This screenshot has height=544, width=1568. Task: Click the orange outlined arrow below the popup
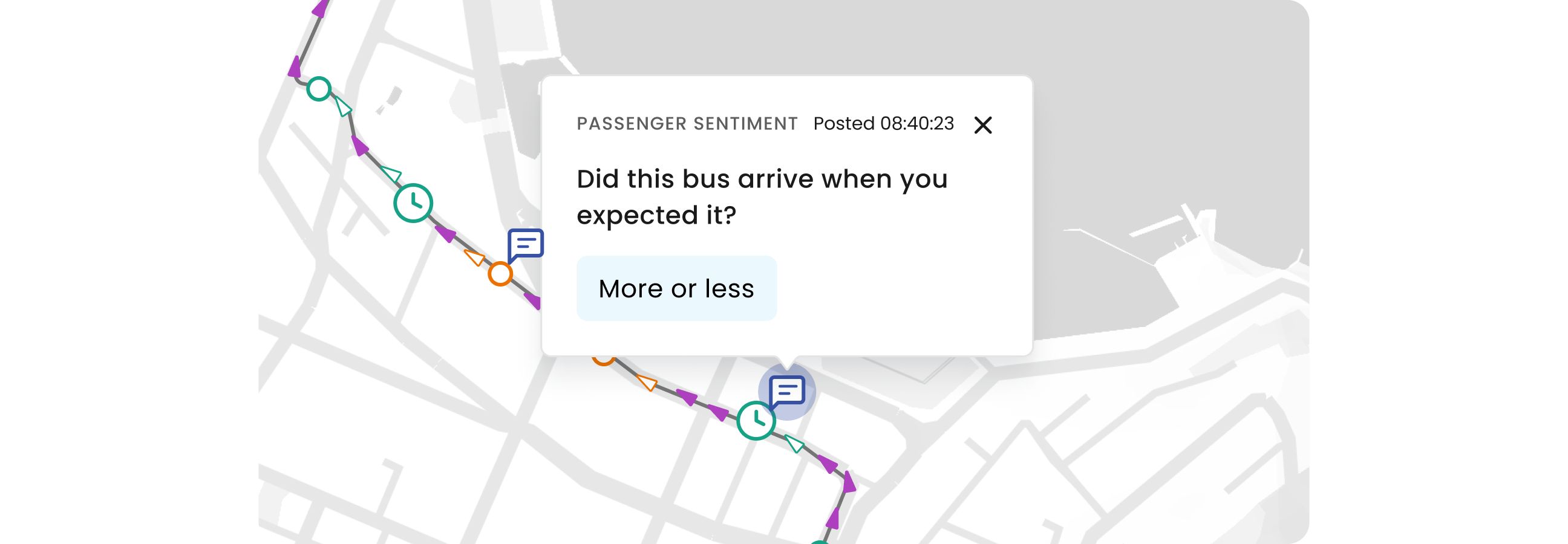(647, 382)
